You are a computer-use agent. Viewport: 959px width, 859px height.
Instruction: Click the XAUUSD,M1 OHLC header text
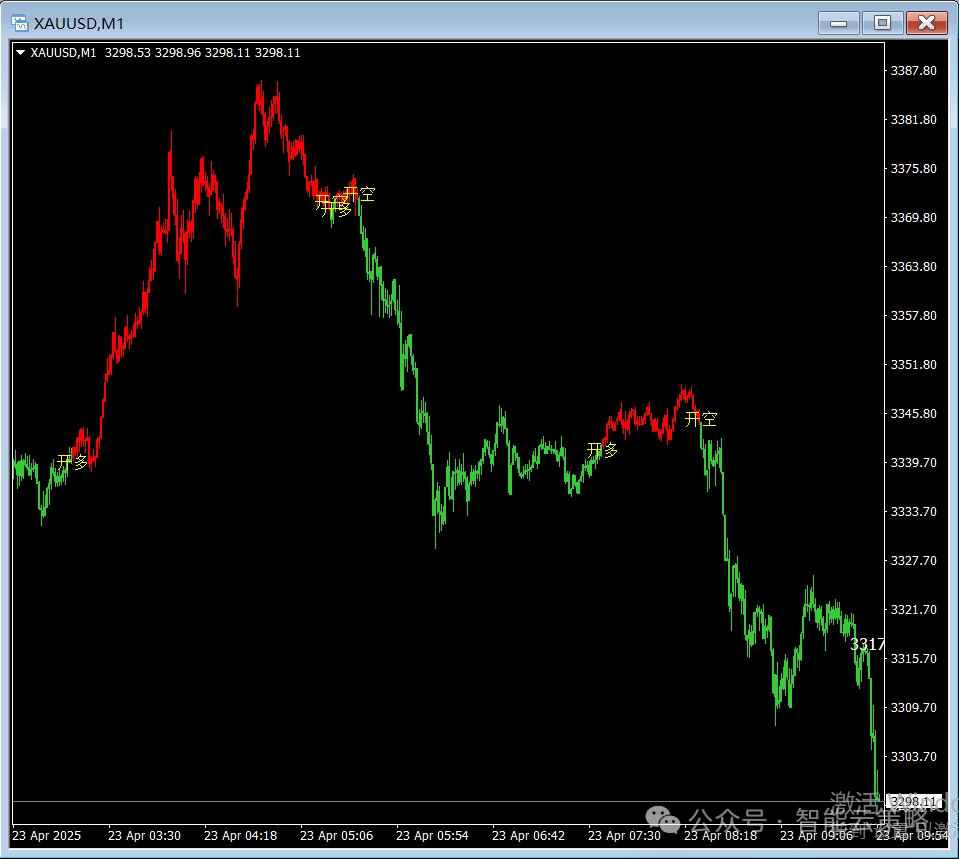[166, 53]
